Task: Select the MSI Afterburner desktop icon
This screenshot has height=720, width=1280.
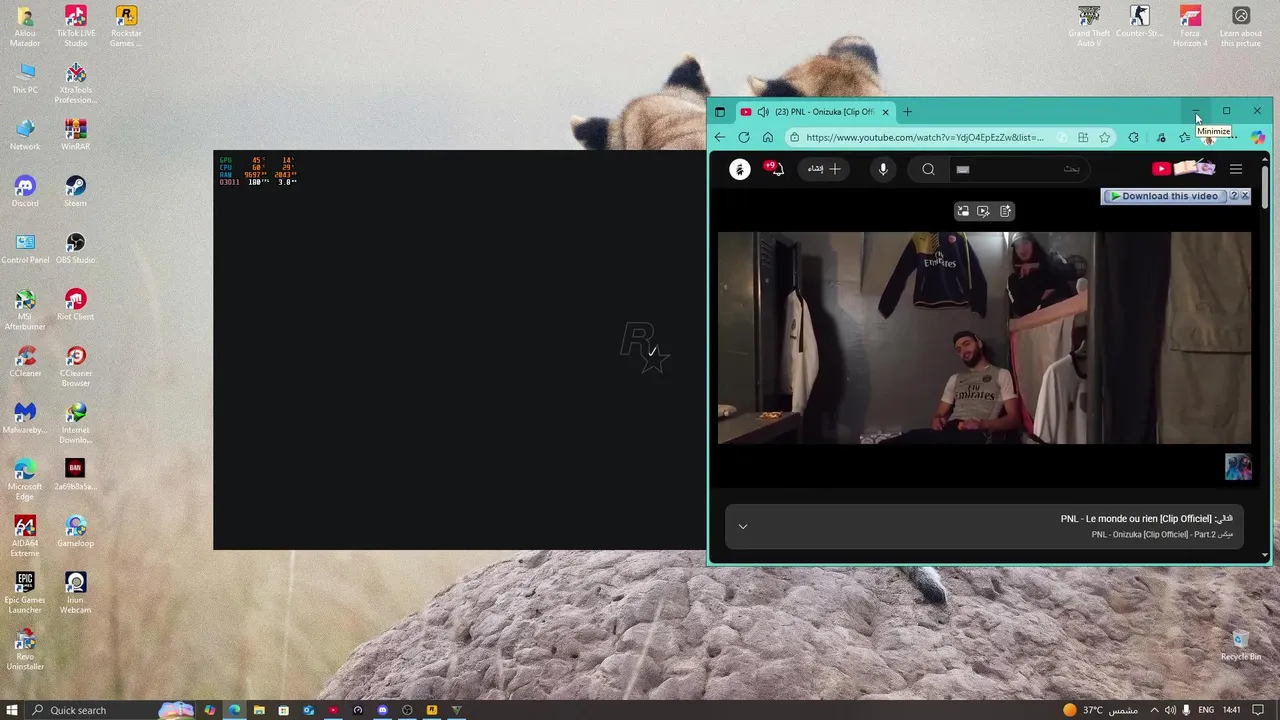Action: [25, 310]
